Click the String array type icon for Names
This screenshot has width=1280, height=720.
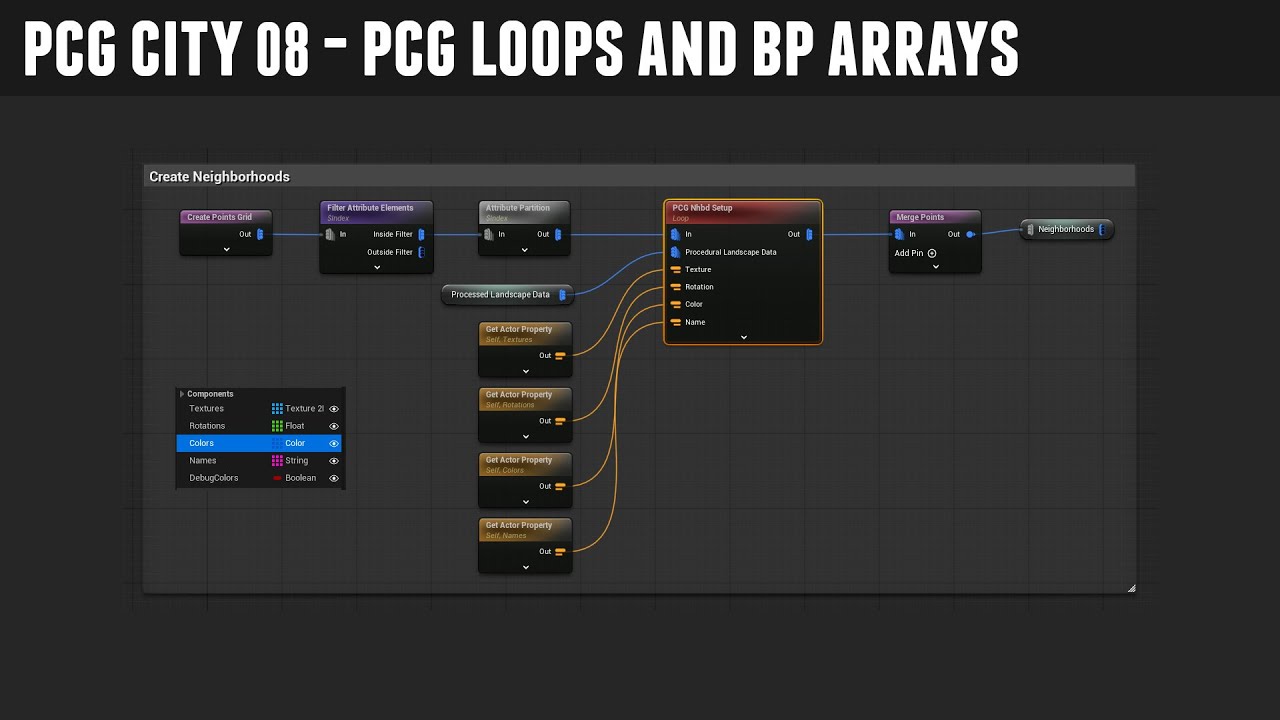277,460
